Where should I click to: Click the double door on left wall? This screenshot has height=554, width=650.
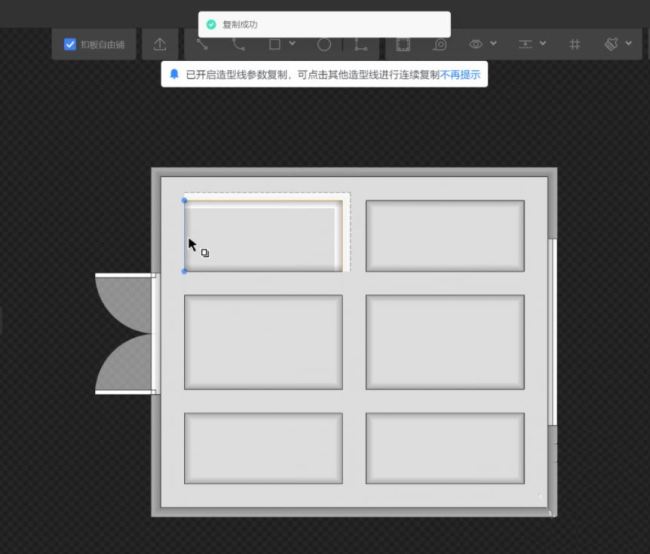pyautogui.click(x=125, y=333)
